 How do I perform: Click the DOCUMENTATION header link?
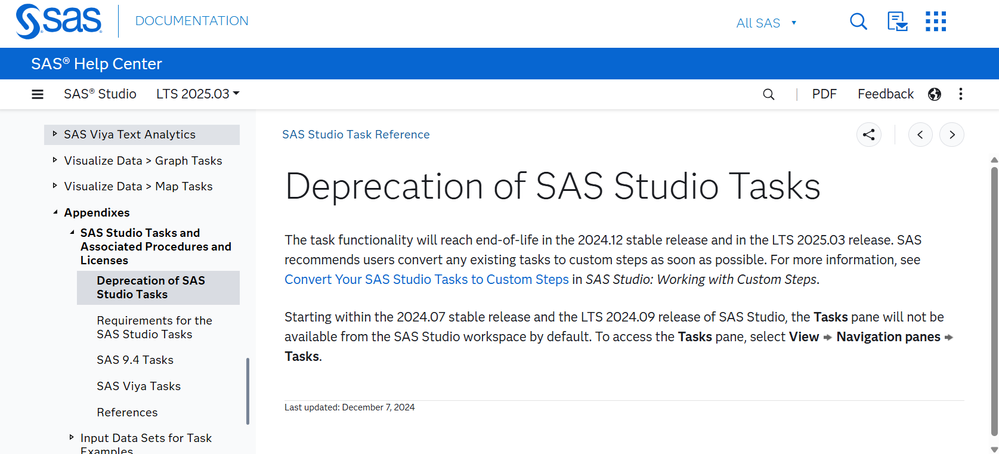[192, 21]
